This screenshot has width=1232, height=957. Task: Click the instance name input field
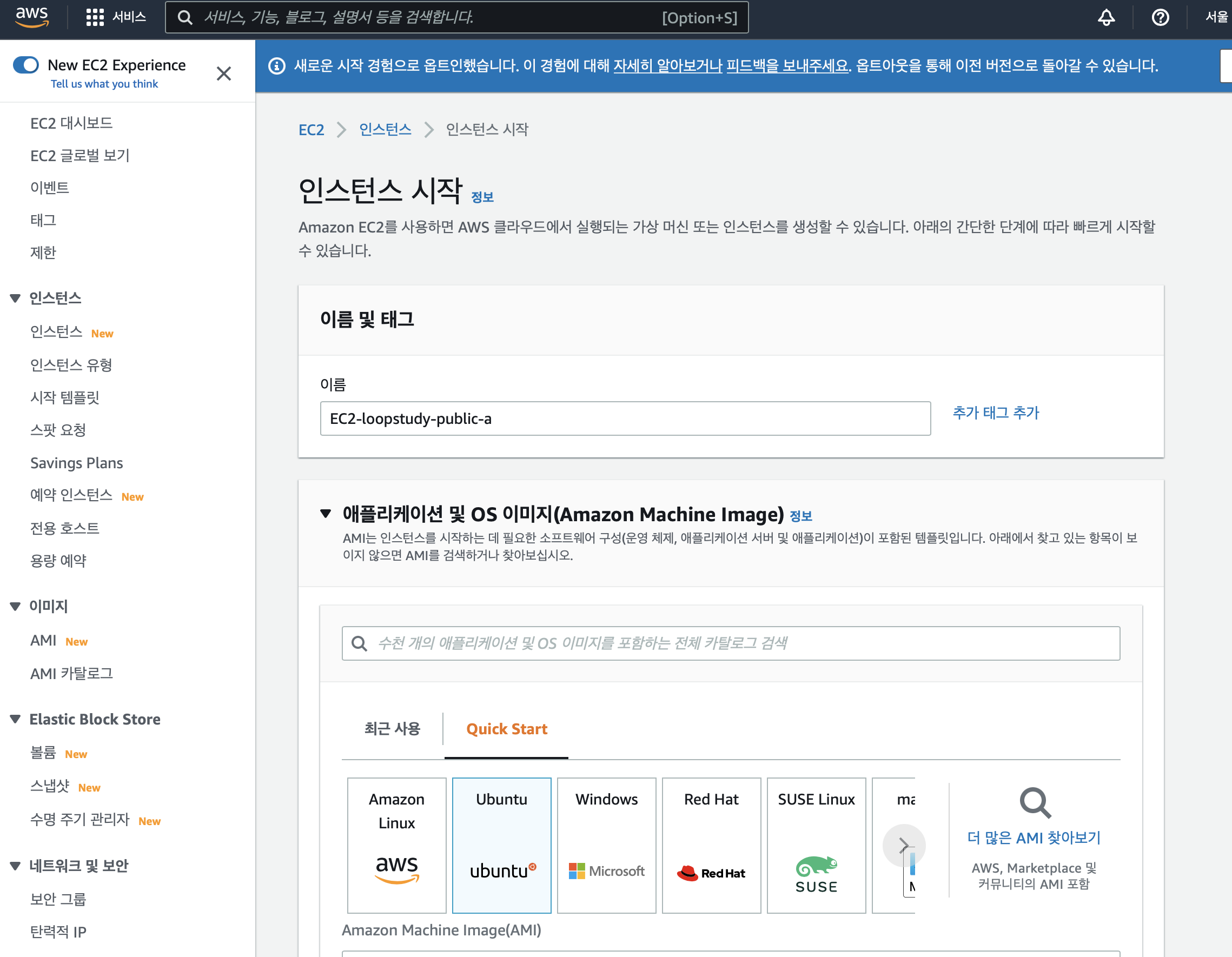[625, 418]
